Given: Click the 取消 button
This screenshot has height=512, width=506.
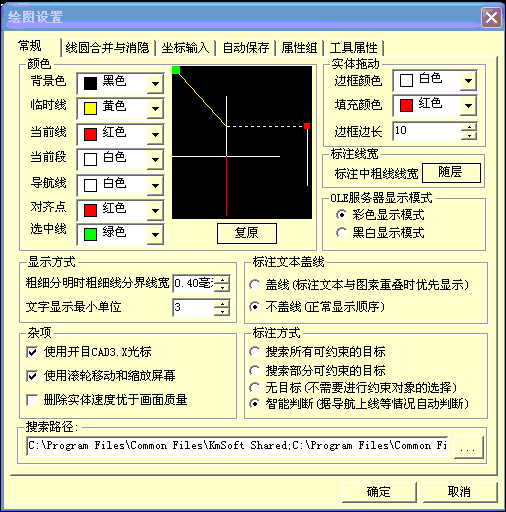Looking at the screenshot, I should tap(460, 492).
